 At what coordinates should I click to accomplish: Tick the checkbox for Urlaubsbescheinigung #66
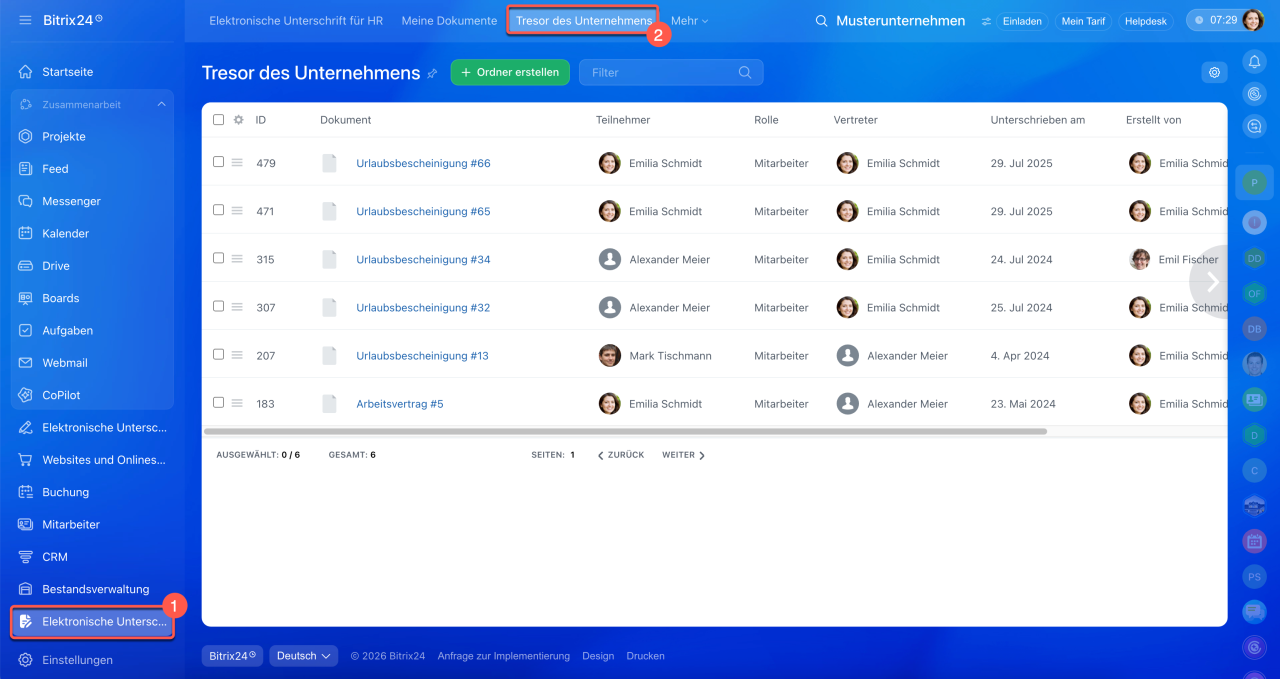click(x=218, y=162)
